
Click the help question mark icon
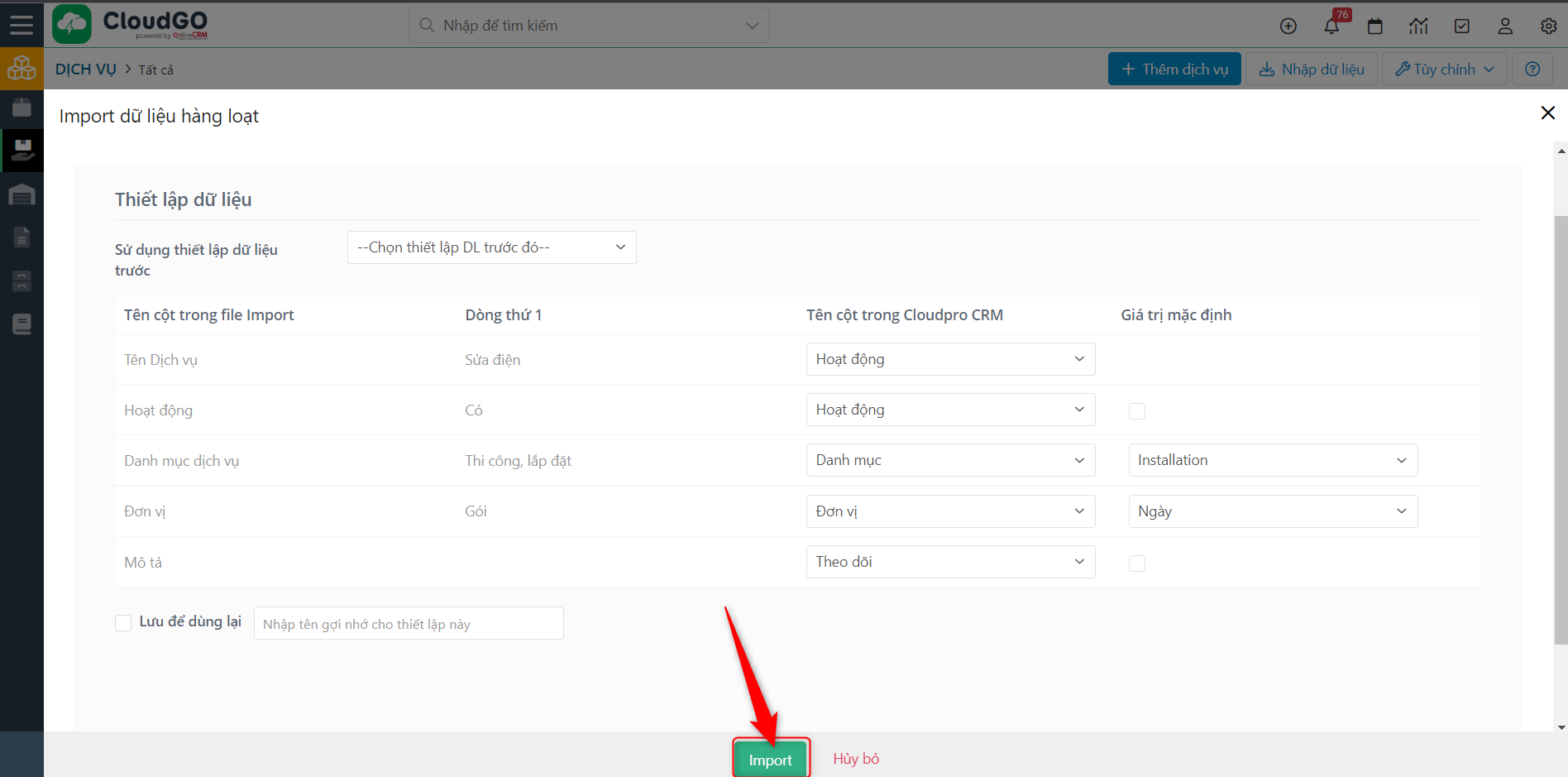(x=1532, y=70)
